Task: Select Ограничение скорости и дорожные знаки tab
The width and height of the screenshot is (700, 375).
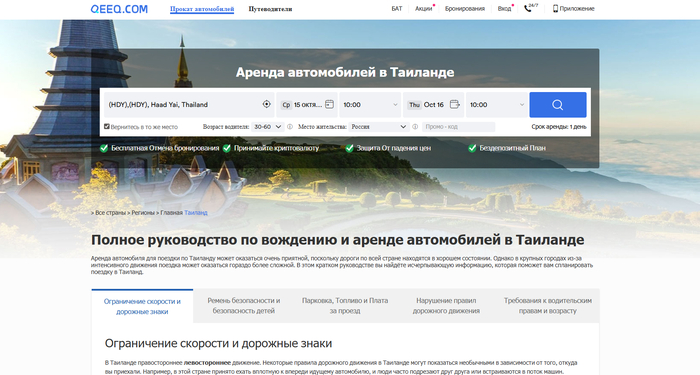Action: coord(142,306)
